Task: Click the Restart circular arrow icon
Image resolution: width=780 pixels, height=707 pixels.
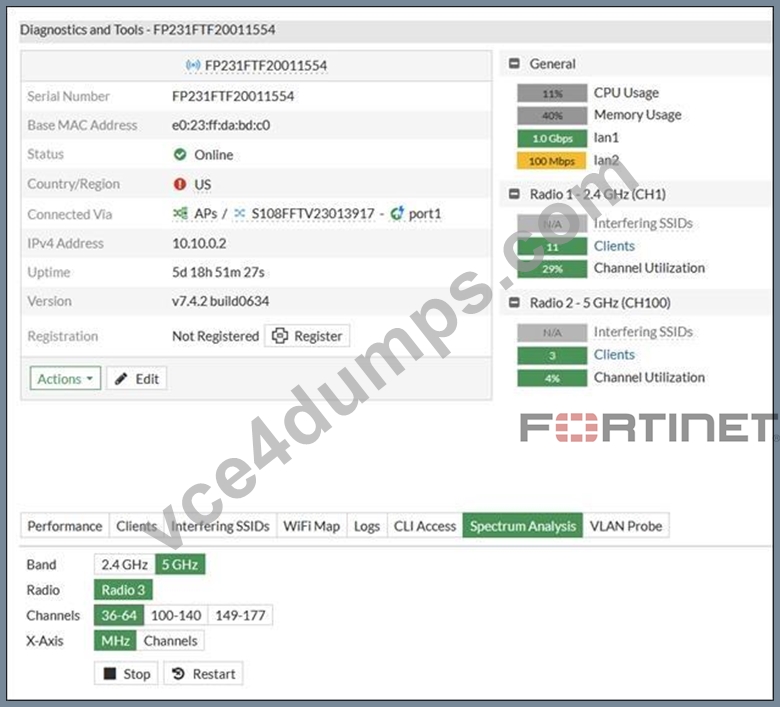Action: 178,674
